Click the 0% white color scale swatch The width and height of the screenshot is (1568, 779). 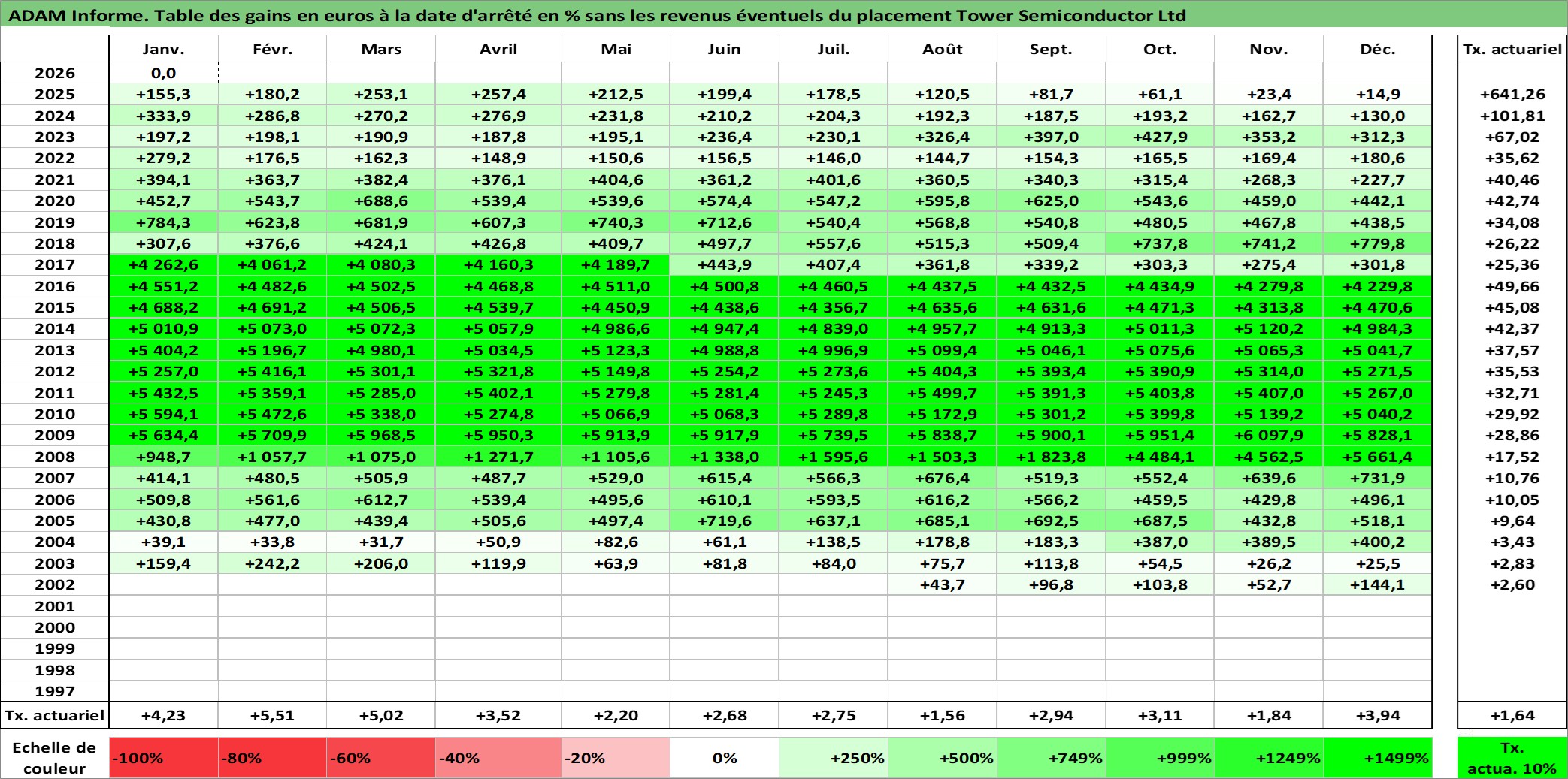(725, 758)
